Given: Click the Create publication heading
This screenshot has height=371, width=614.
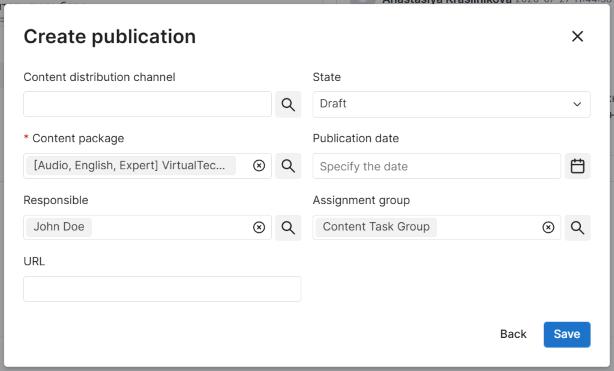Looking at the screenshot, I should (110, 37).
